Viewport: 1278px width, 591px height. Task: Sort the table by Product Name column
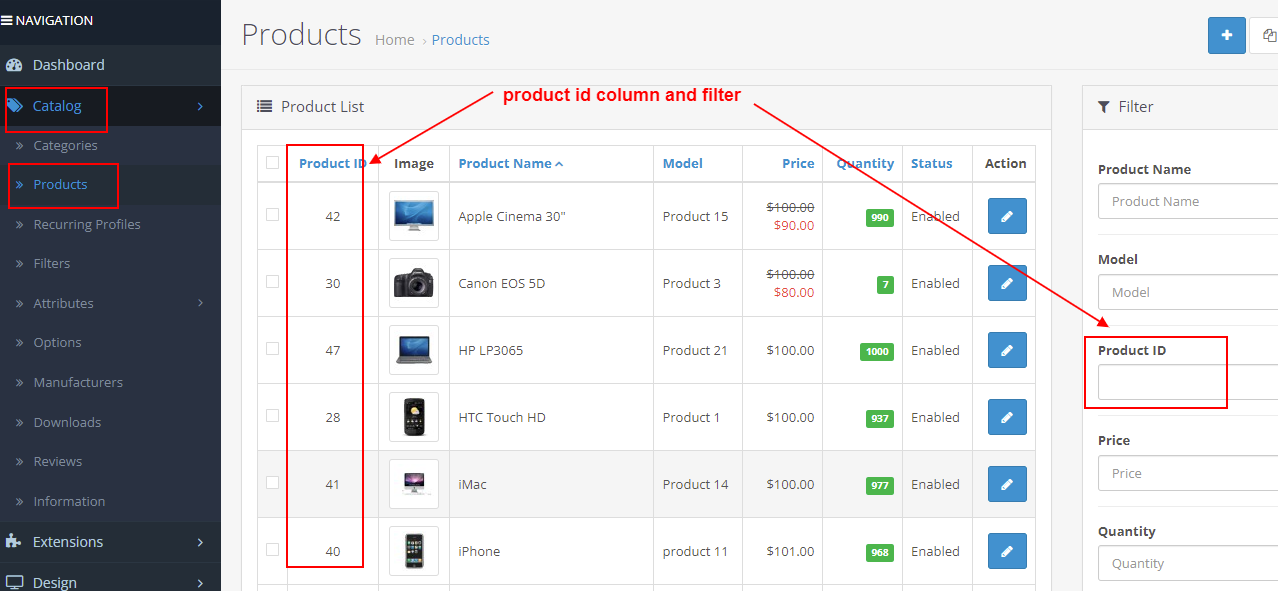coord(505,163)
